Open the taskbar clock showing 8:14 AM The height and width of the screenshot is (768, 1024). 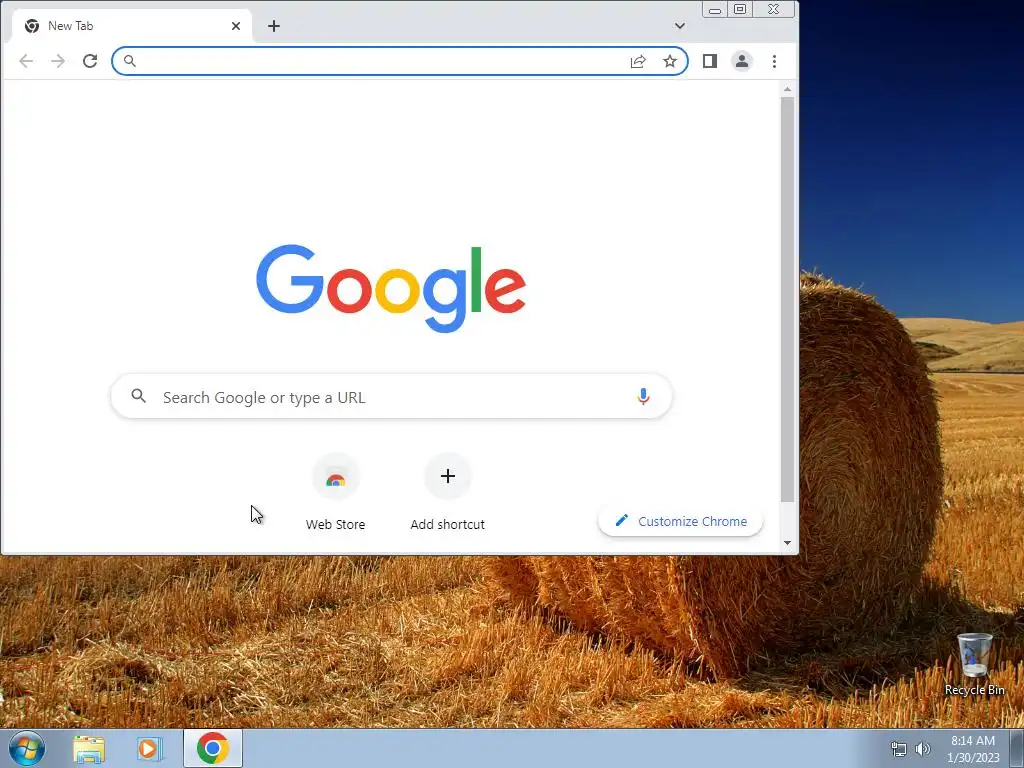tap(973, 749)
